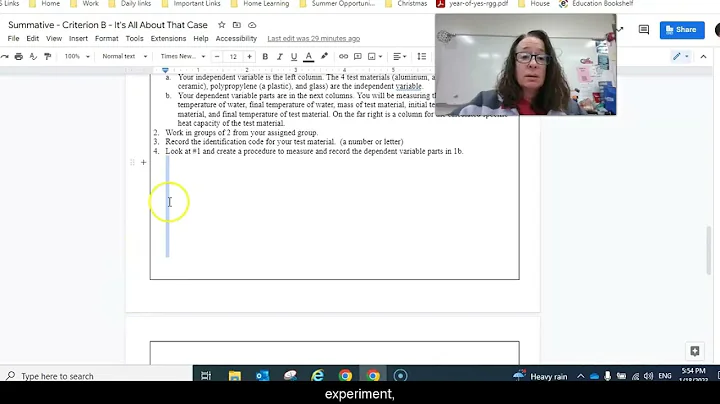Open the Insert image dropdown
The height and width of the screenshot is (404, 720).
point(375,56)
